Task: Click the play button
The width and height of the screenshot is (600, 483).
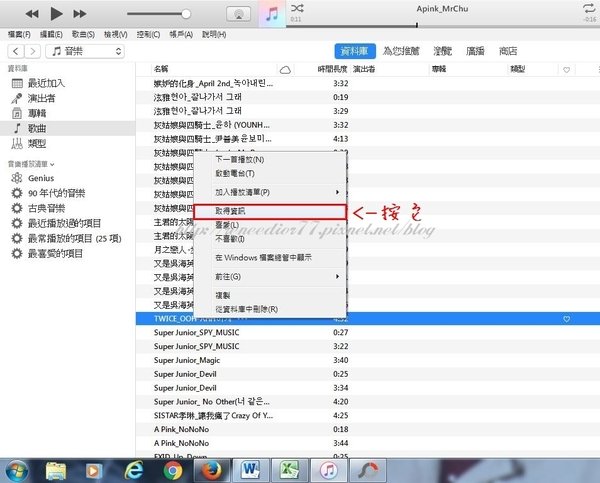Action: (56, 14)
